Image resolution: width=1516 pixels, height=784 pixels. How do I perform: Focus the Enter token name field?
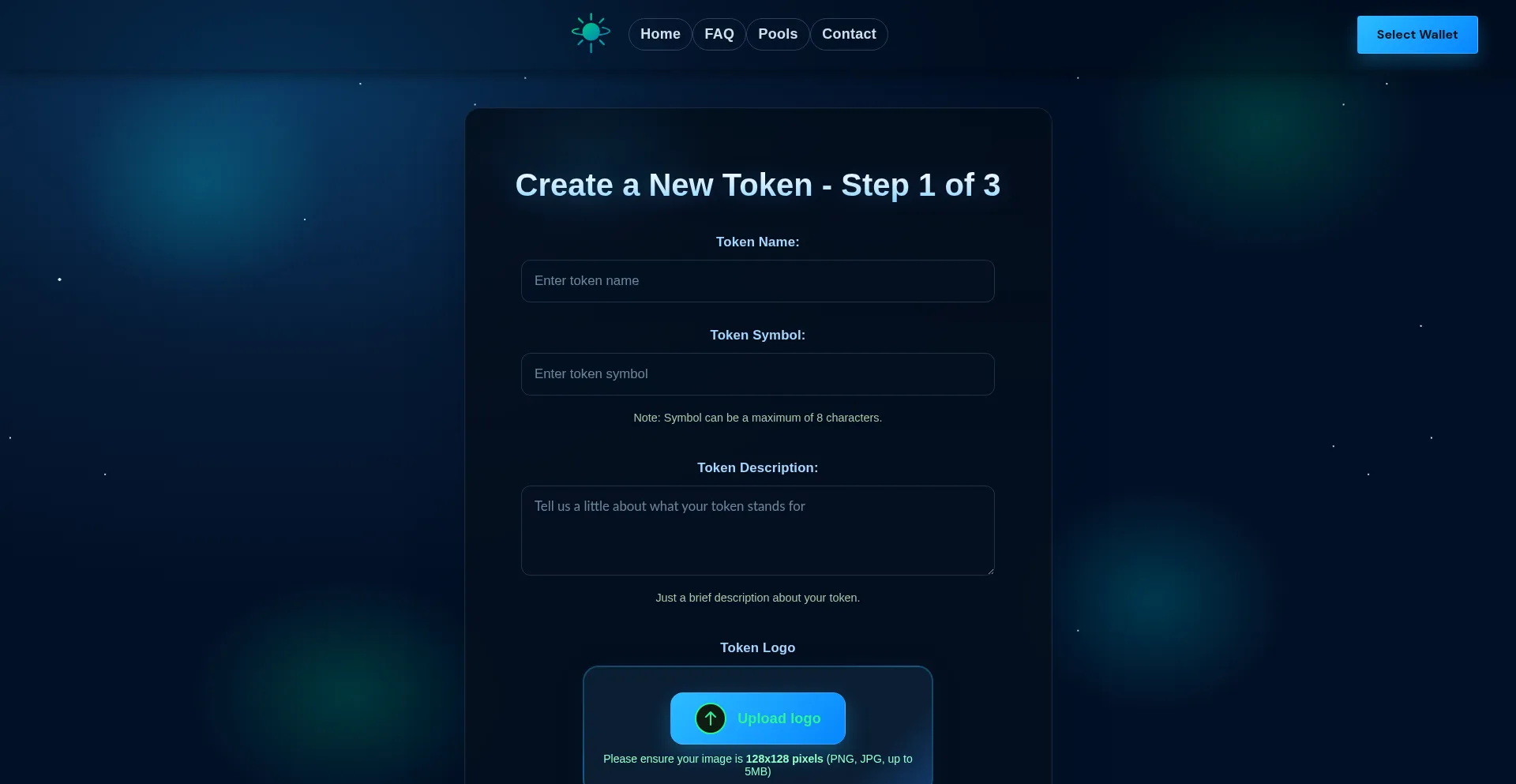point(758,281)
